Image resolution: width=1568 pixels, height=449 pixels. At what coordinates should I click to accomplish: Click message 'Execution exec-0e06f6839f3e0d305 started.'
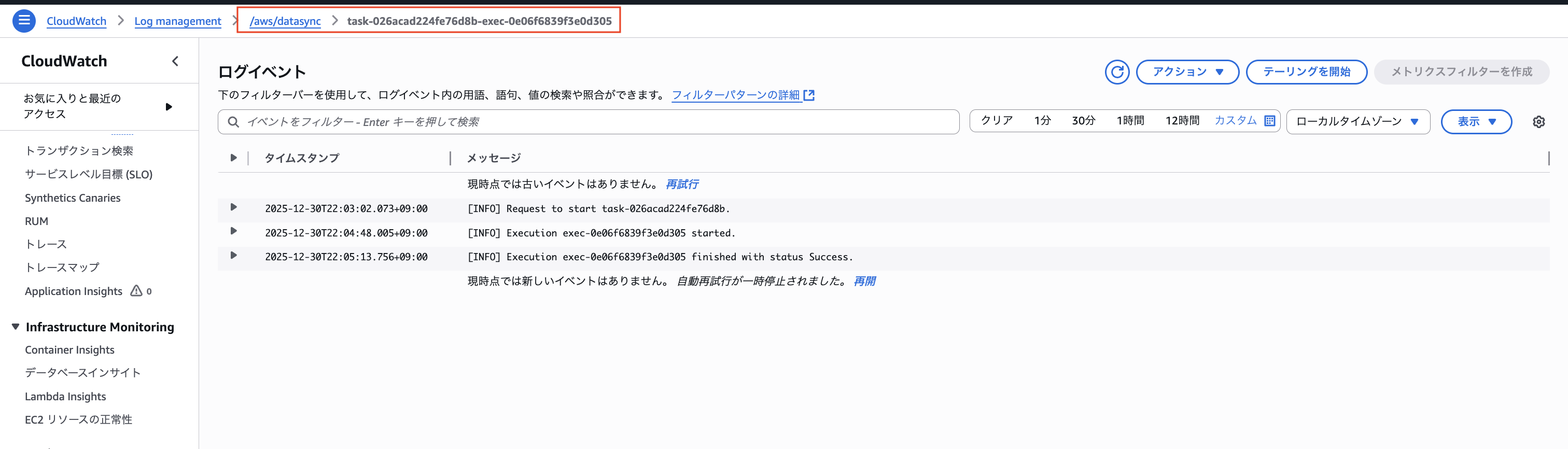[621, 233]
